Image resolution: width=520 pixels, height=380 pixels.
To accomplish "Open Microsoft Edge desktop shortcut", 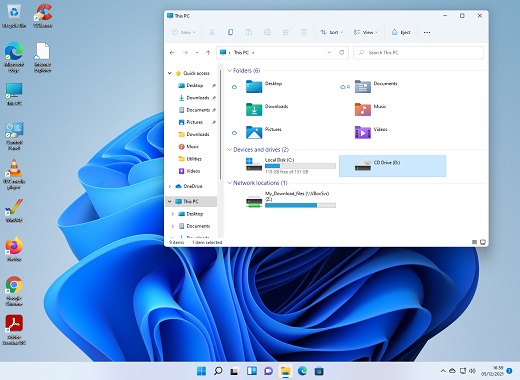I will 14,57.
